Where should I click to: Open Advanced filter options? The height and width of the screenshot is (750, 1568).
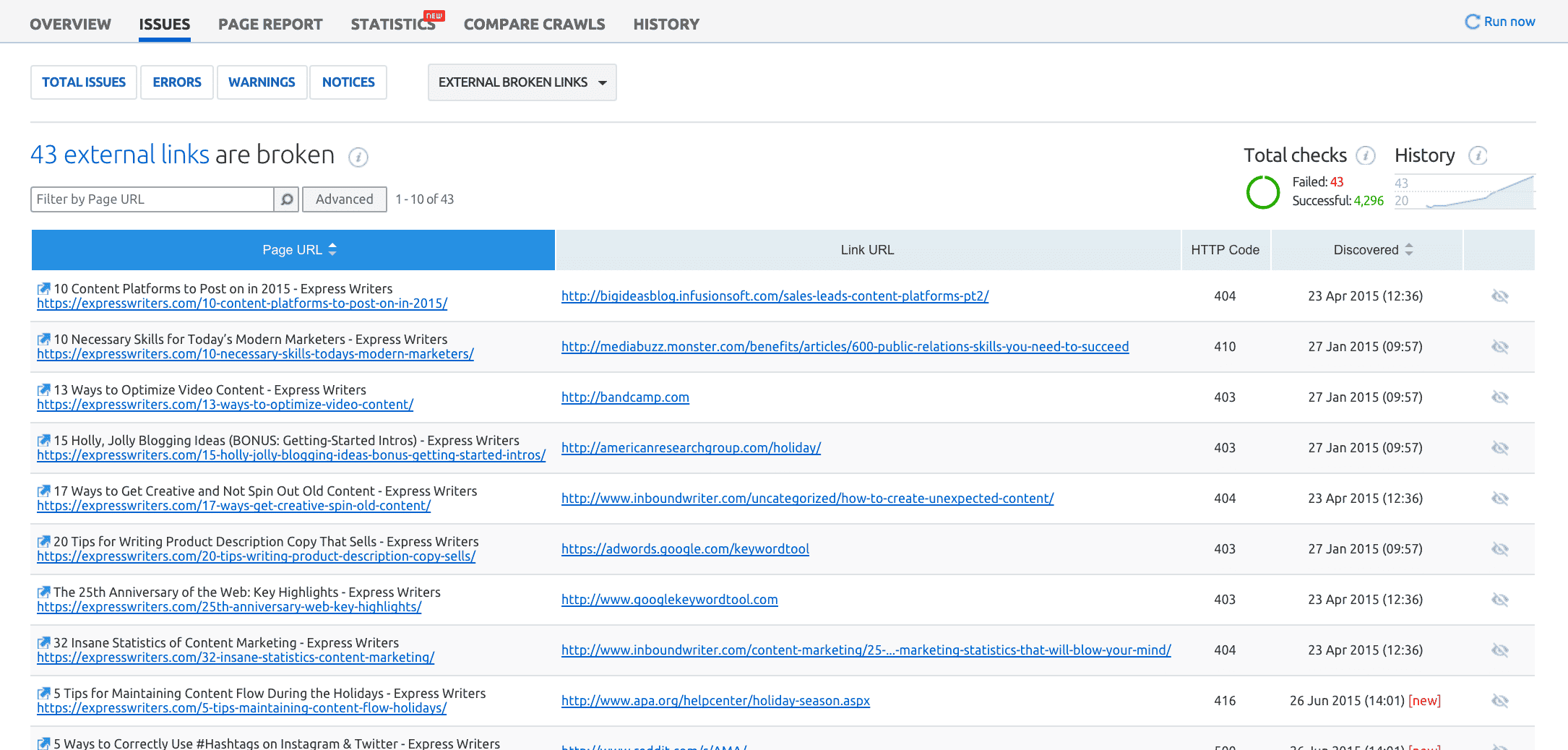pyautogui.click(x=345, y=199)
